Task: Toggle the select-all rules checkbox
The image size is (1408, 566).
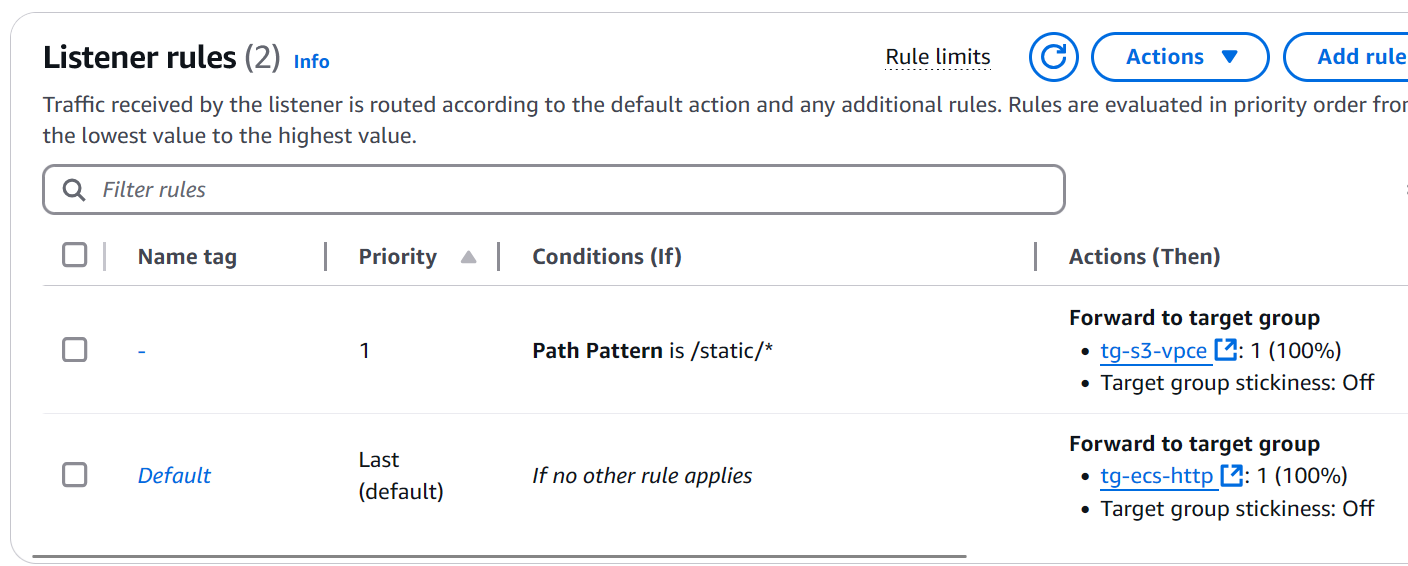Action: pos(75,255)
